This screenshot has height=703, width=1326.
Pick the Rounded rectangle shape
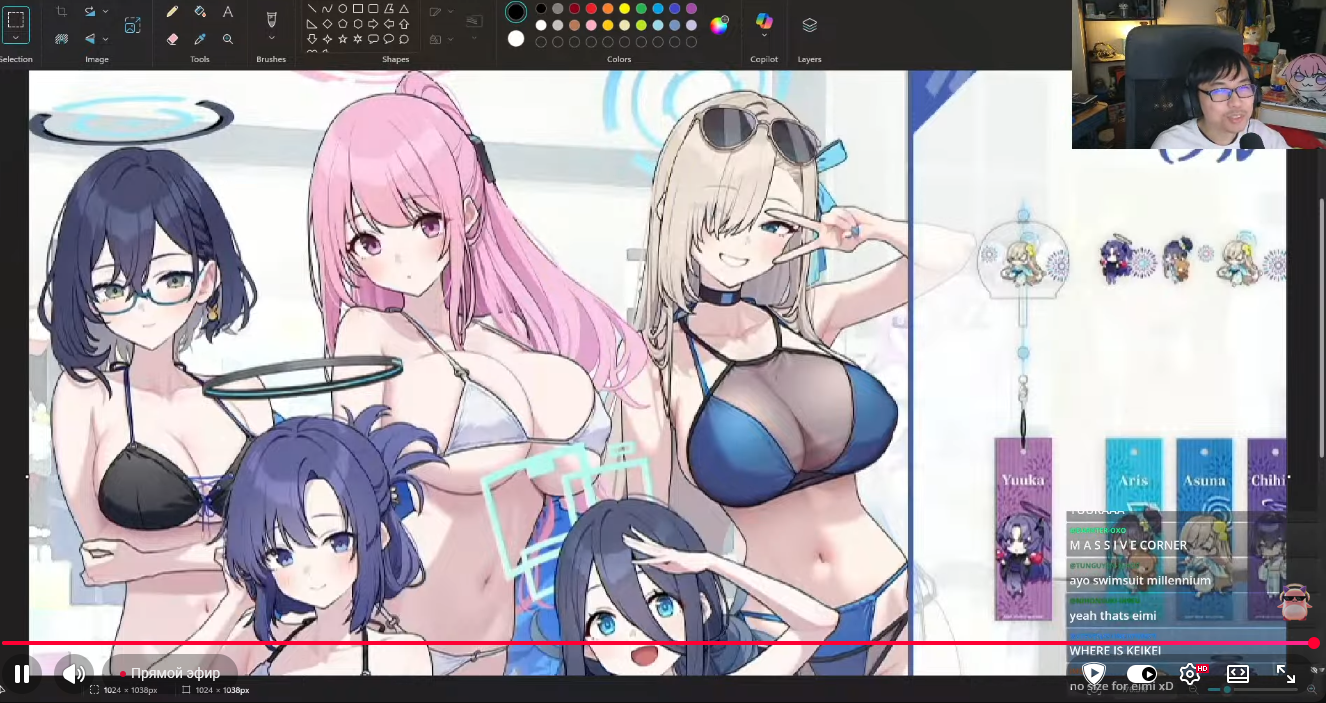[373, 9]
